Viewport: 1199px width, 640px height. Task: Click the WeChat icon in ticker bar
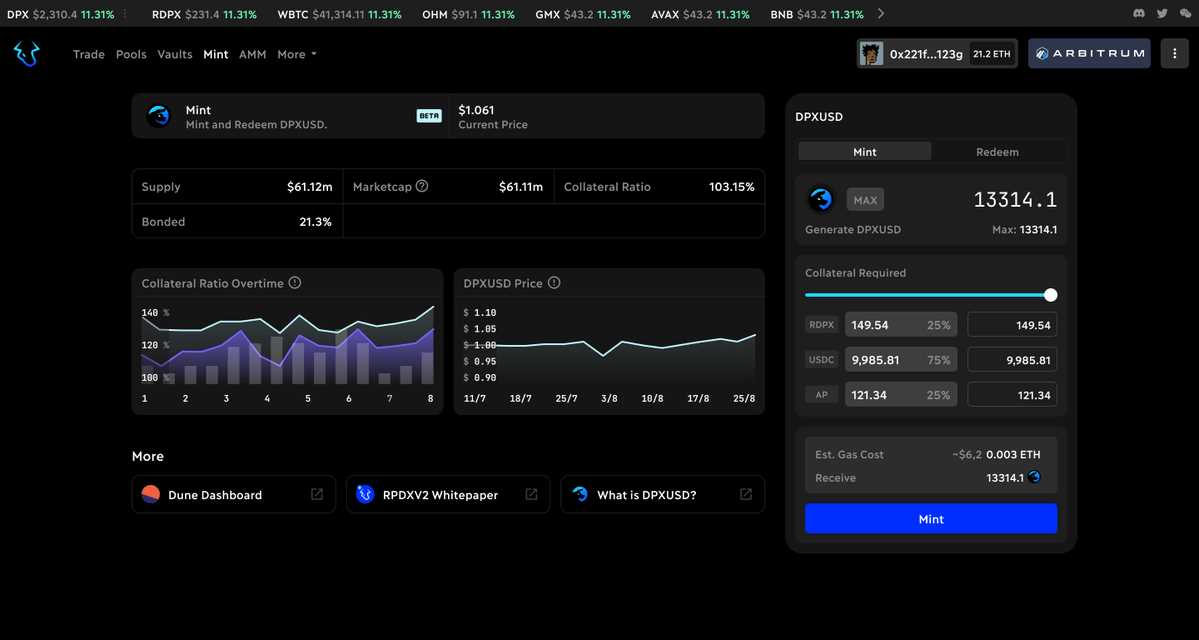pyautogui.click(x=1186, y=14)
